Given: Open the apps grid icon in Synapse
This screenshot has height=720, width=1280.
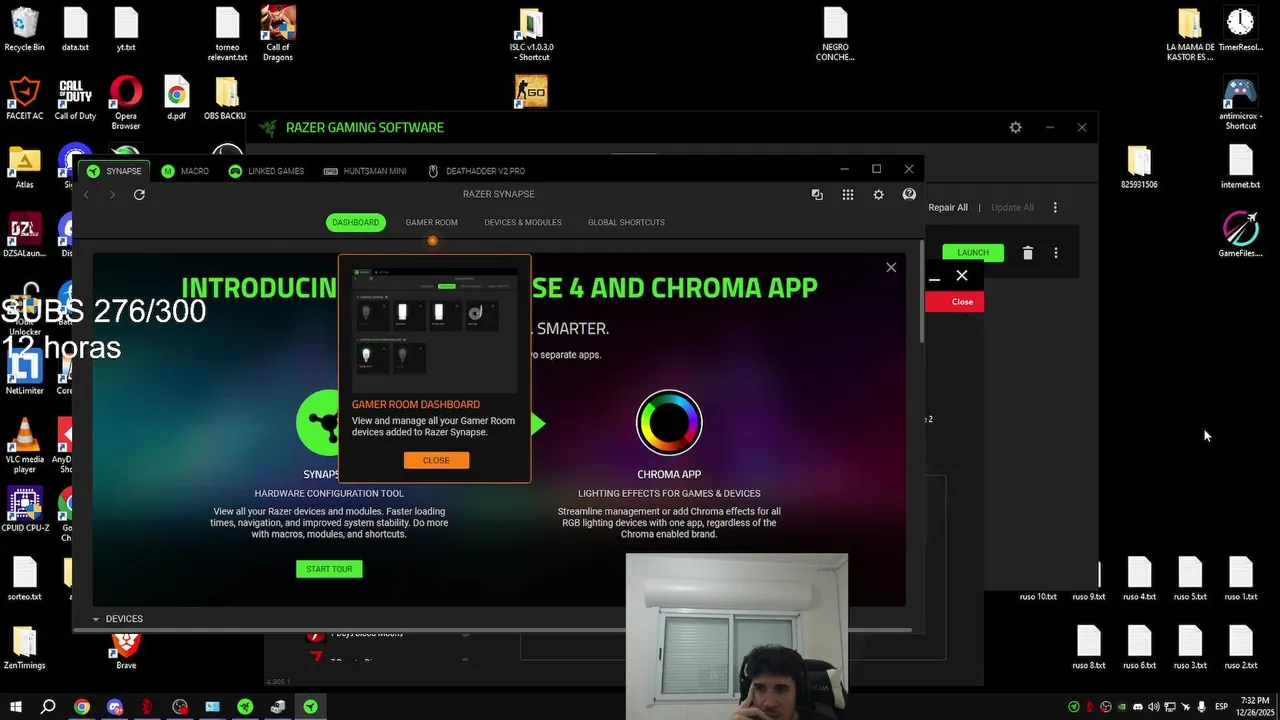Looking at the screenshot, I should click(848, 195).
